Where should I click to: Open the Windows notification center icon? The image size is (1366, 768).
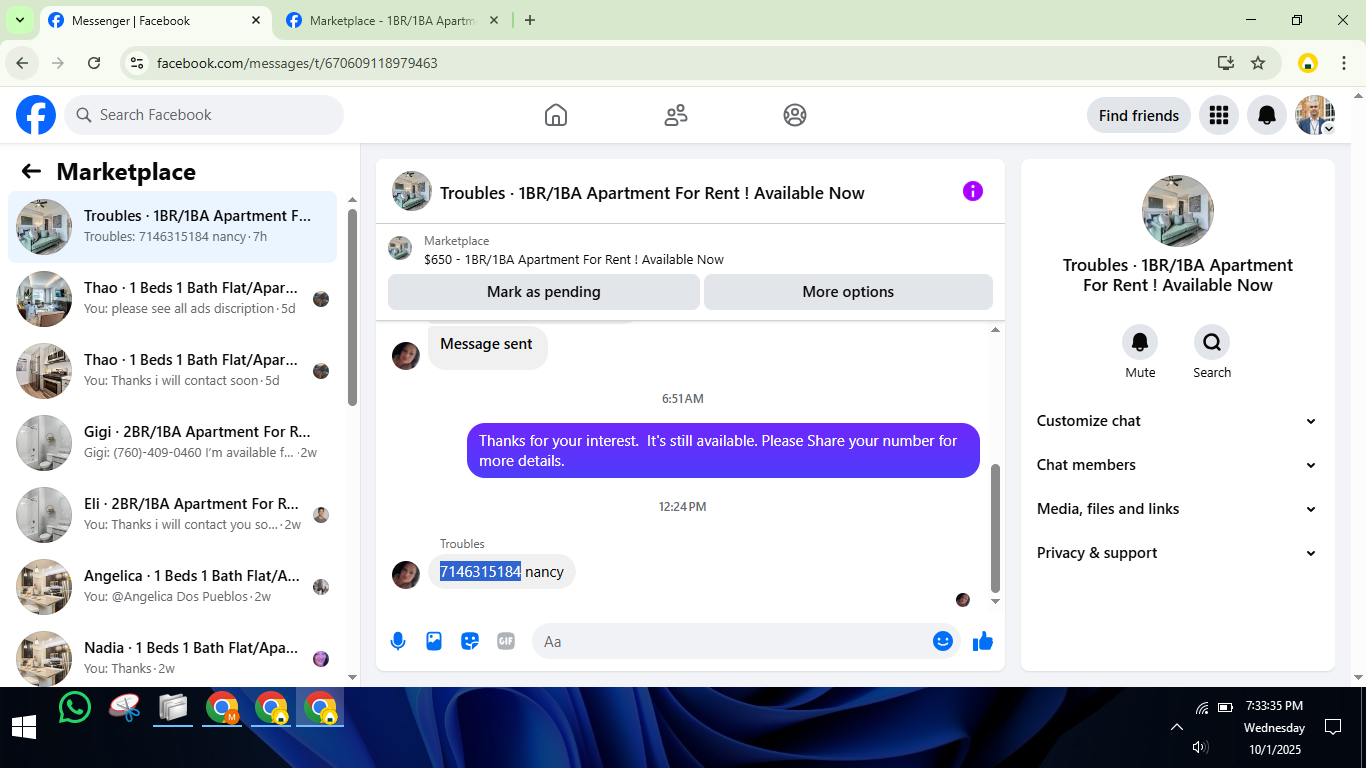point(1333,727)
